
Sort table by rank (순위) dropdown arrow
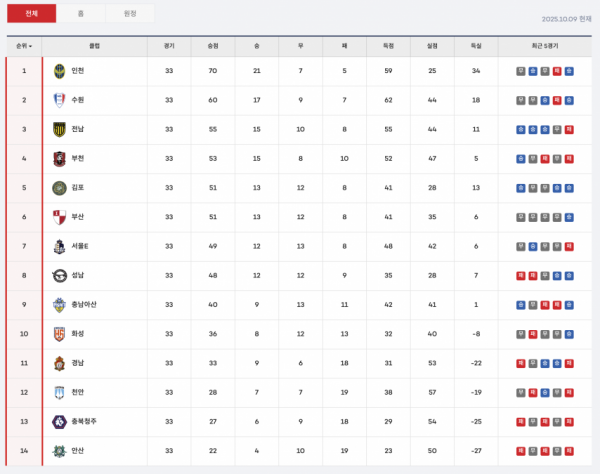tap(30, 46)
